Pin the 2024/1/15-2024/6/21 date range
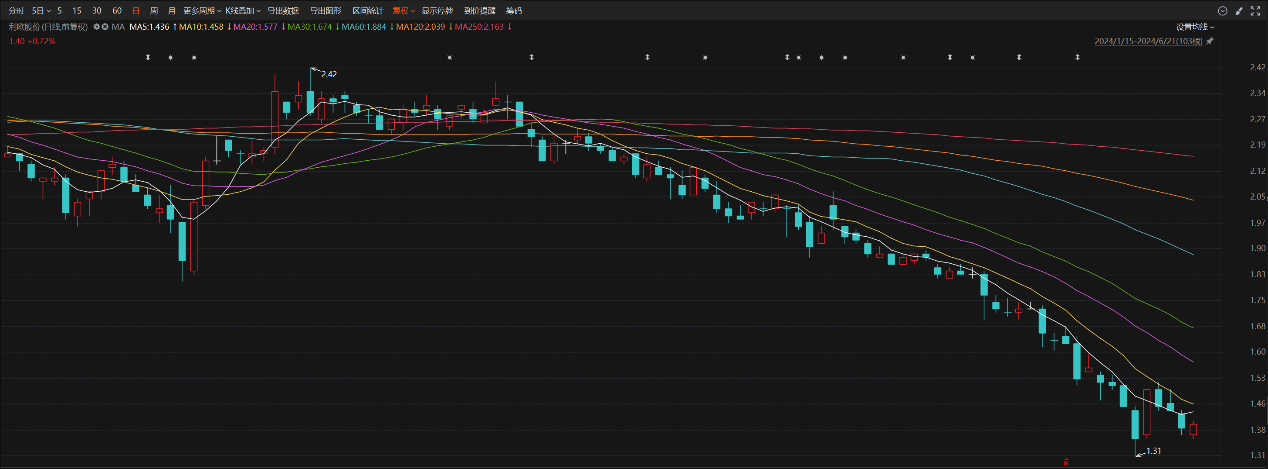1268x469 pixels. point(1209,41)
